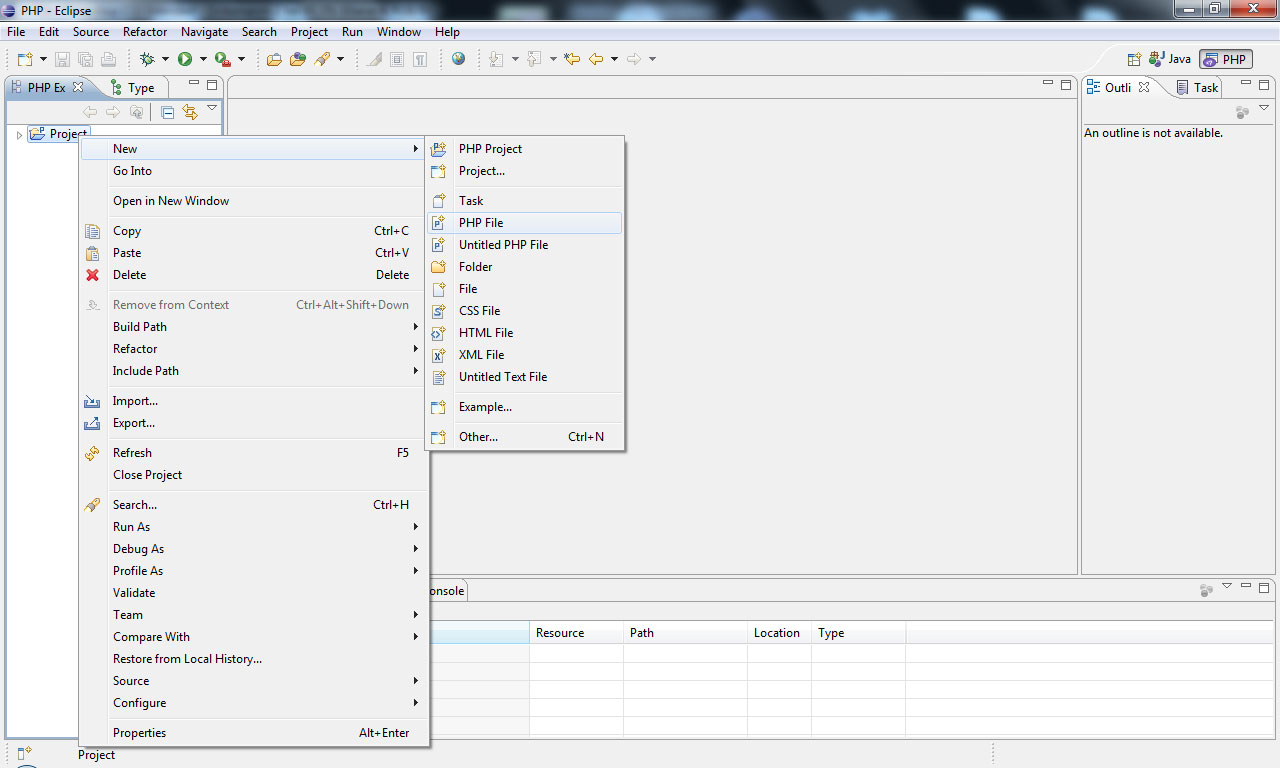Switch to the Java perspective
Screen dimensions: 1280x768
point(1170,59)
